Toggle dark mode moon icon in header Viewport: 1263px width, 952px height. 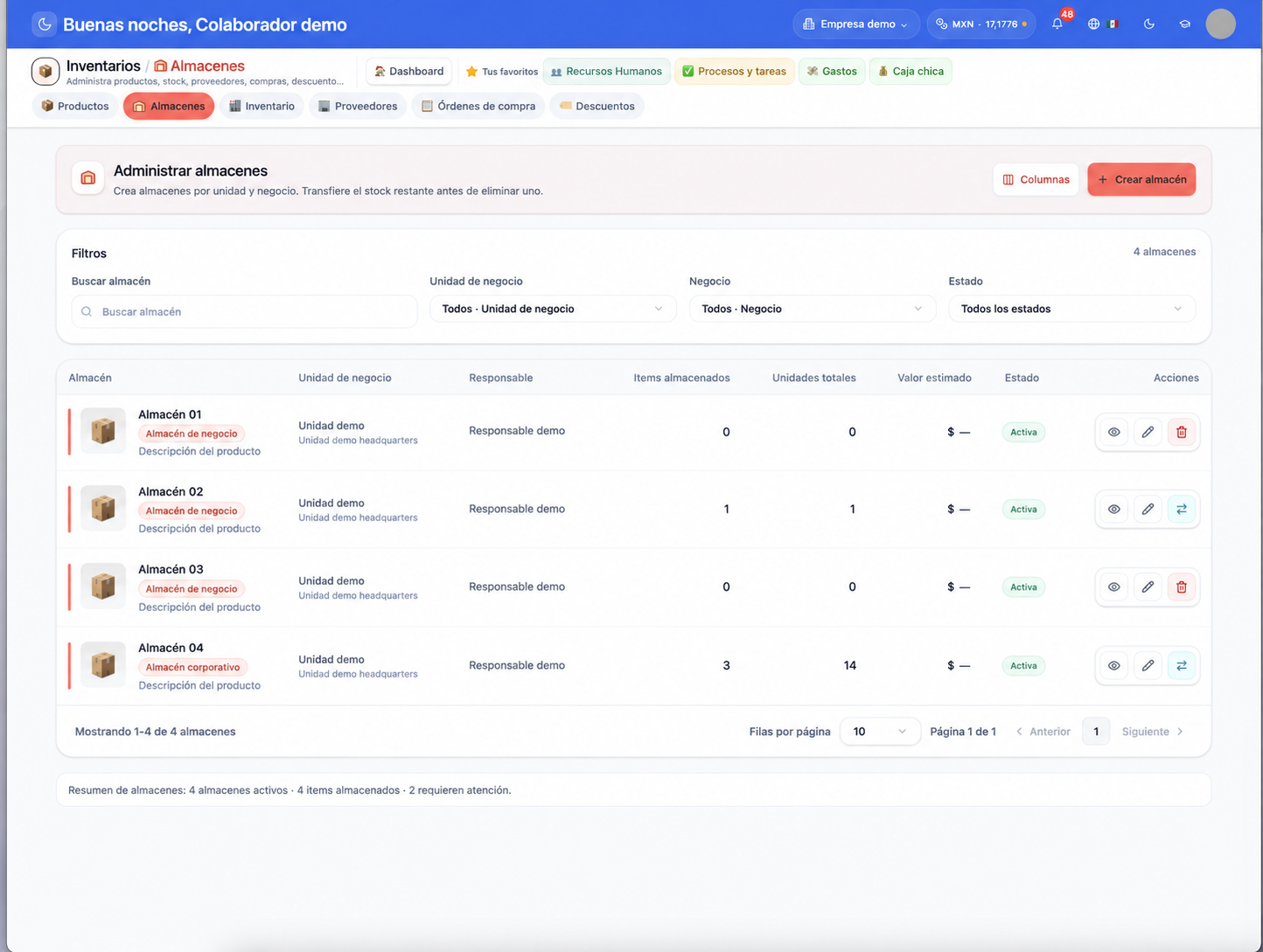tap(1149, 24)
